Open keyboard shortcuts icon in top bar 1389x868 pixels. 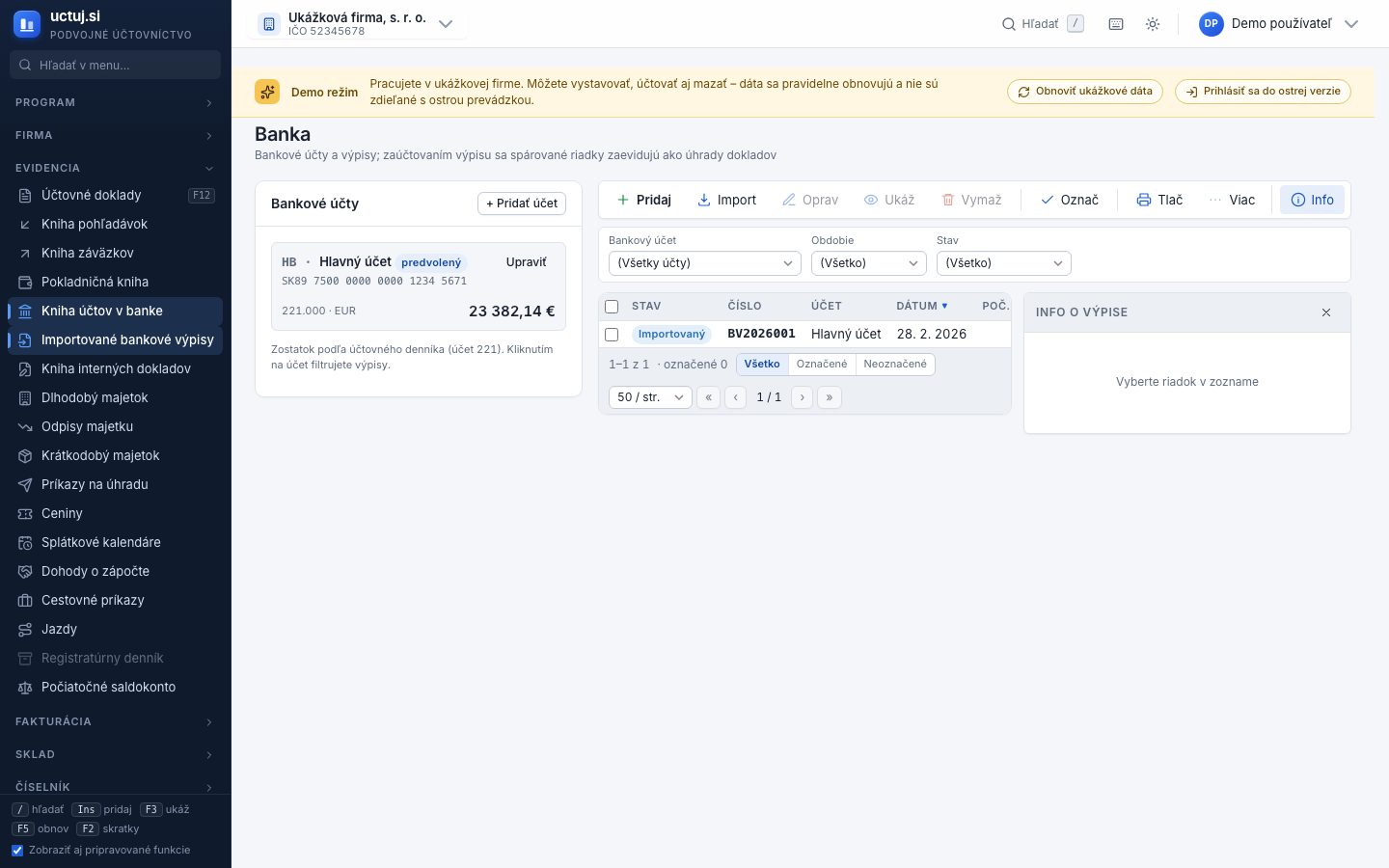tap(1116, 24)
